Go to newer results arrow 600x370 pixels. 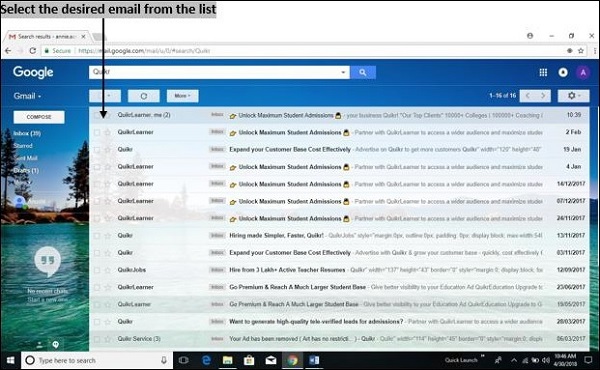(x=527, y=96)
